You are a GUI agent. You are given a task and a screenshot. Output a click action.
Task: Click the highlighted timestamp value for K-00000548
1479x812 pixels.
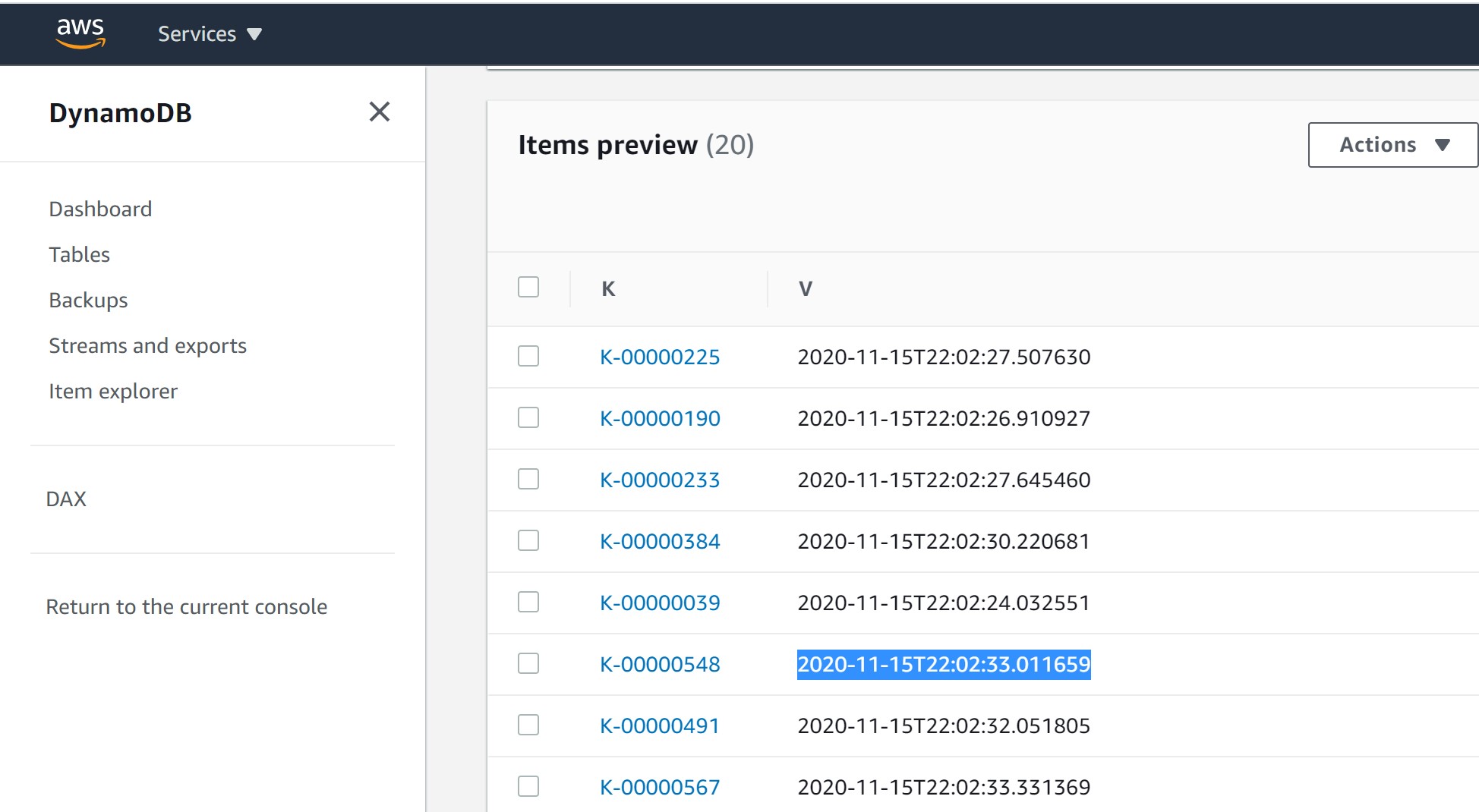(x=943, y=665)
